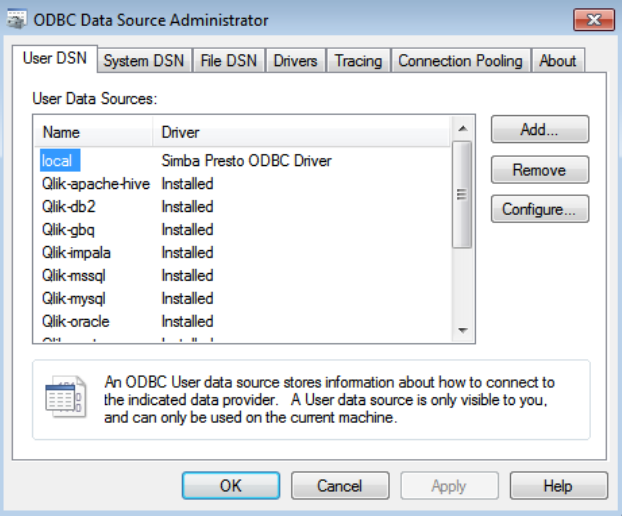Sort by the Name column header
The image size is (622, 516).
coord(94,132)
